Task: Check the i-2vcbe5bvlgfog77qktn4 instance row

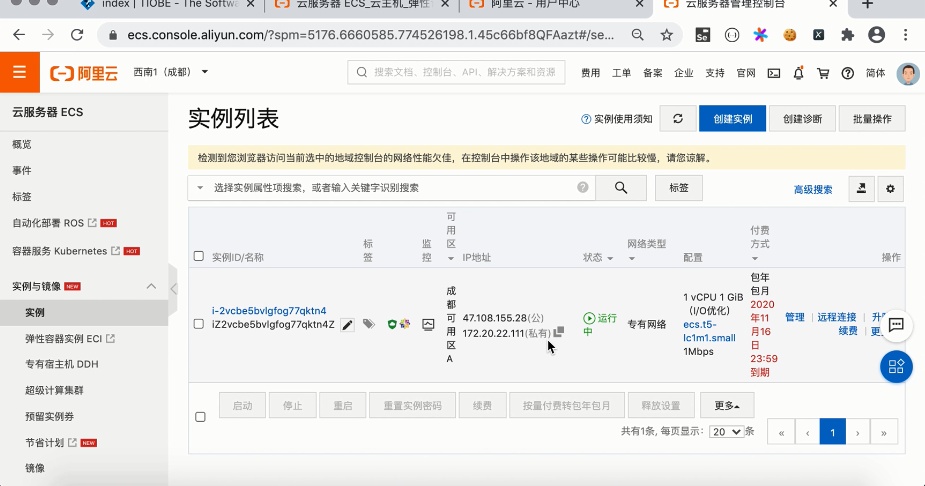Action: coord(199,324)
